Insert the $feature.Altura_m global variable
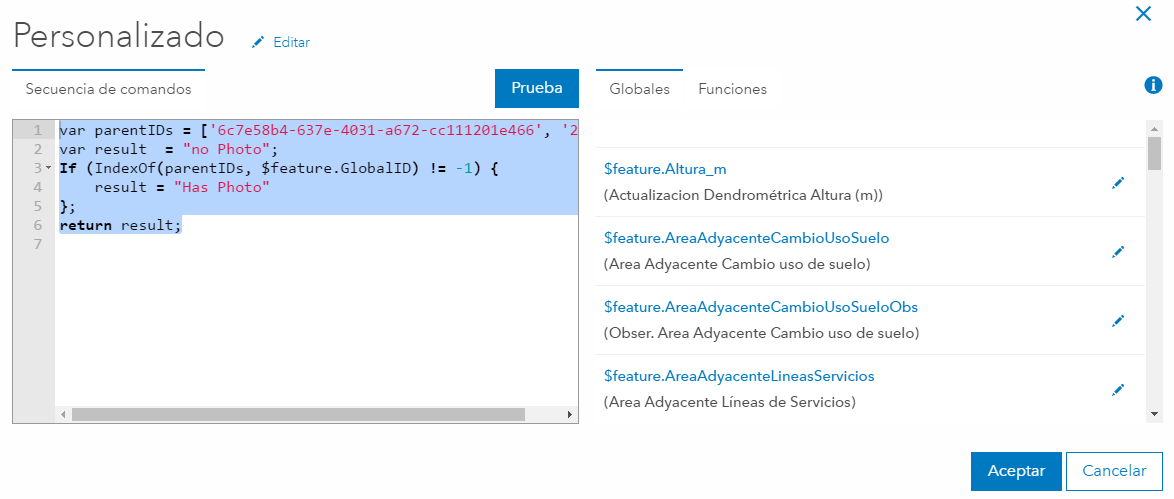Screen dimensions: 1174x499 tap(658, 169)
